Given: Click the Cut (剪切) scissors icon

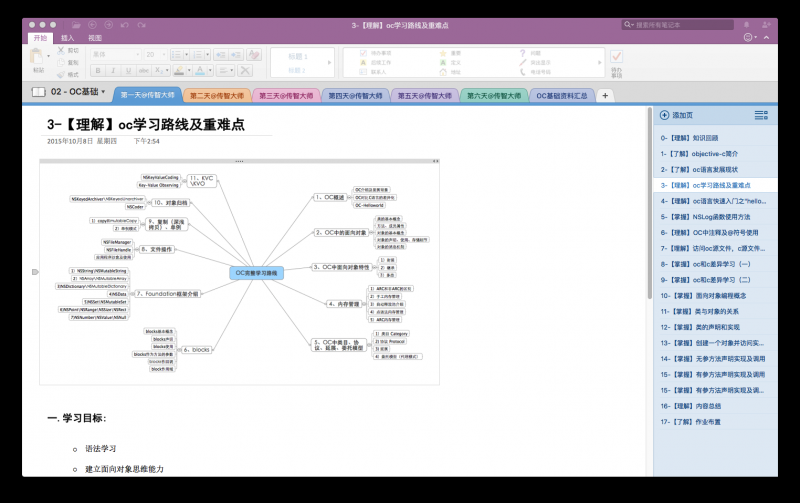Looking at the screenshot, I should point(60,49).
